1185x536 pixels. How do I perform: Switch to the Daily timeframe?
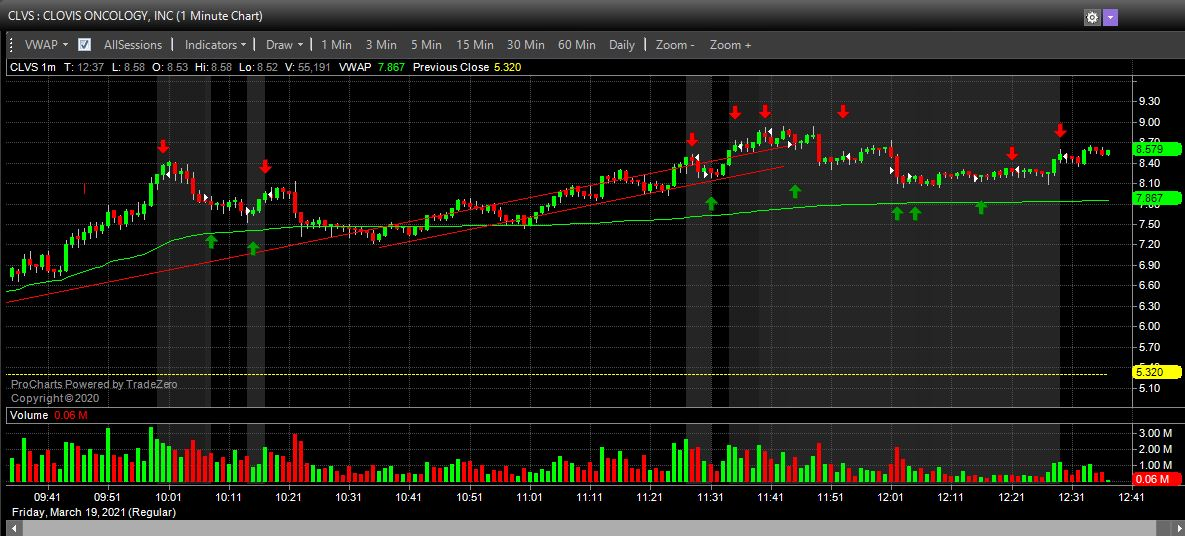622,45
